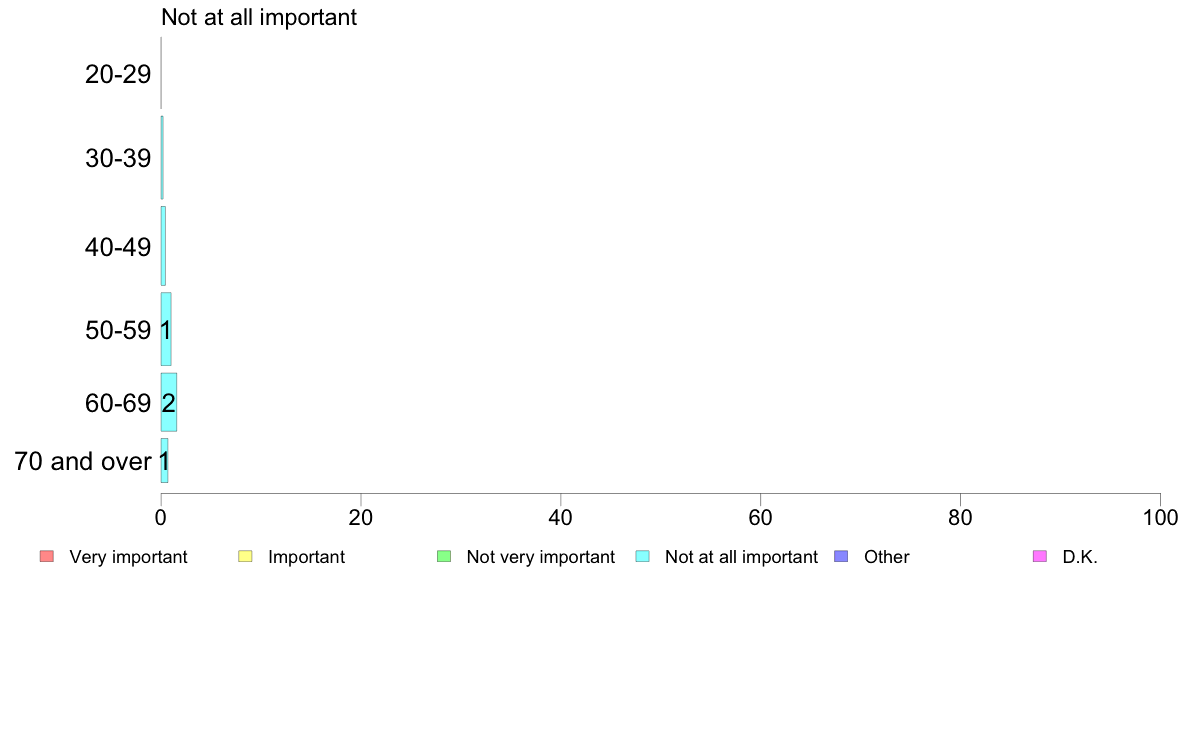The image size is (1188, 736).
Task: Click the Important yellow legend swatch
Action: (245, 556)
